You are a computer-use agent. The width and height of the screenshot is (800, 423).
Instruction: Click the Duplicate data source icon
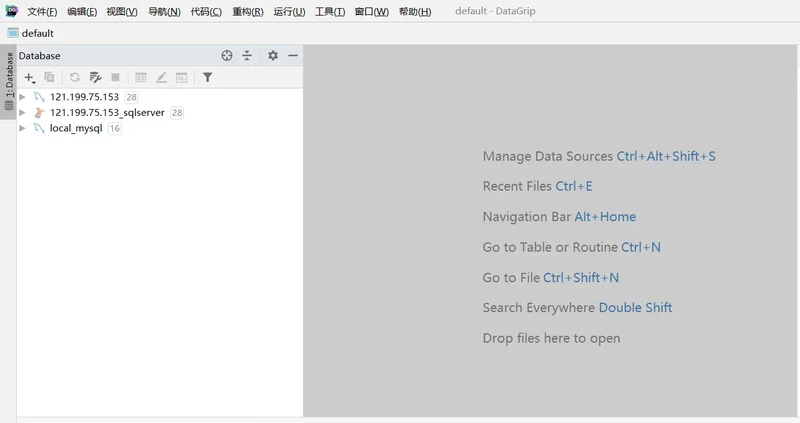[x=50, y=77]
